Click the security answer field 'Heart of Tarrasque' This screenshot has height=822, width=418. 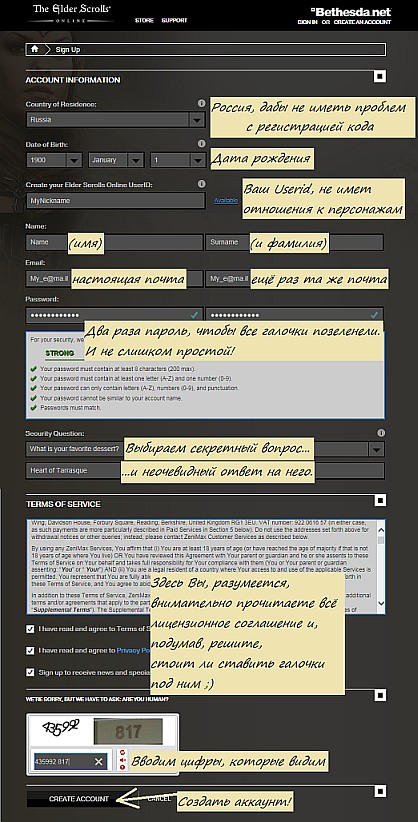[205, 471]
